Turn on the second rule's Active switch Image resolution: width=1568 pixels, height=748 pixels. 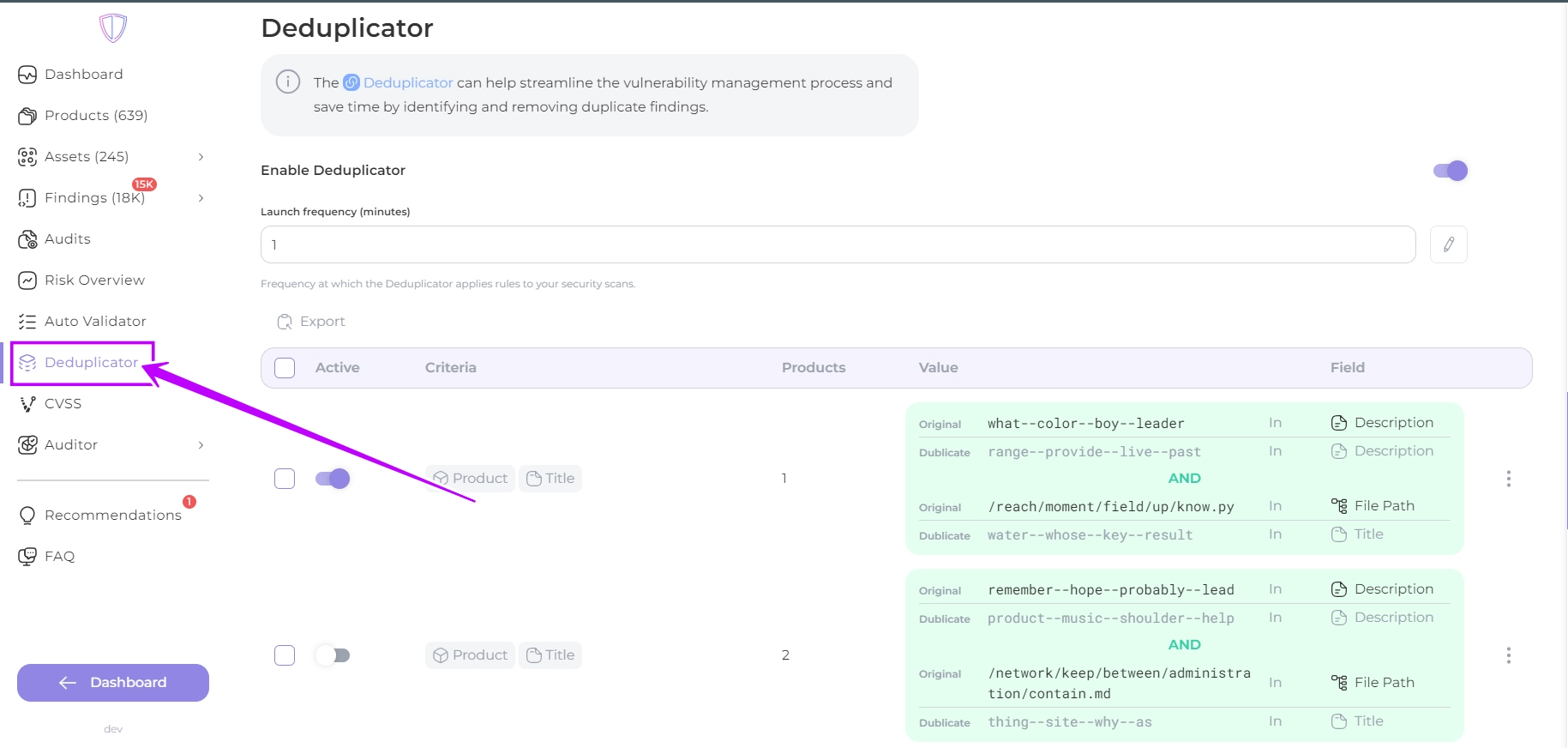333,655
